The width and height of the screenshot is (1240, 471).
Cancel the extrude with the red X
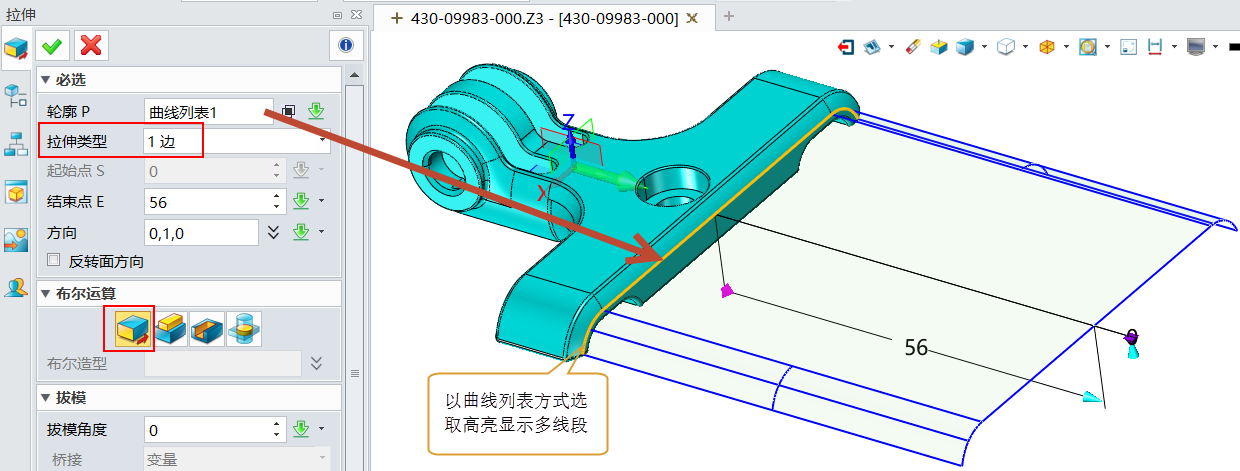pos(91,45)
